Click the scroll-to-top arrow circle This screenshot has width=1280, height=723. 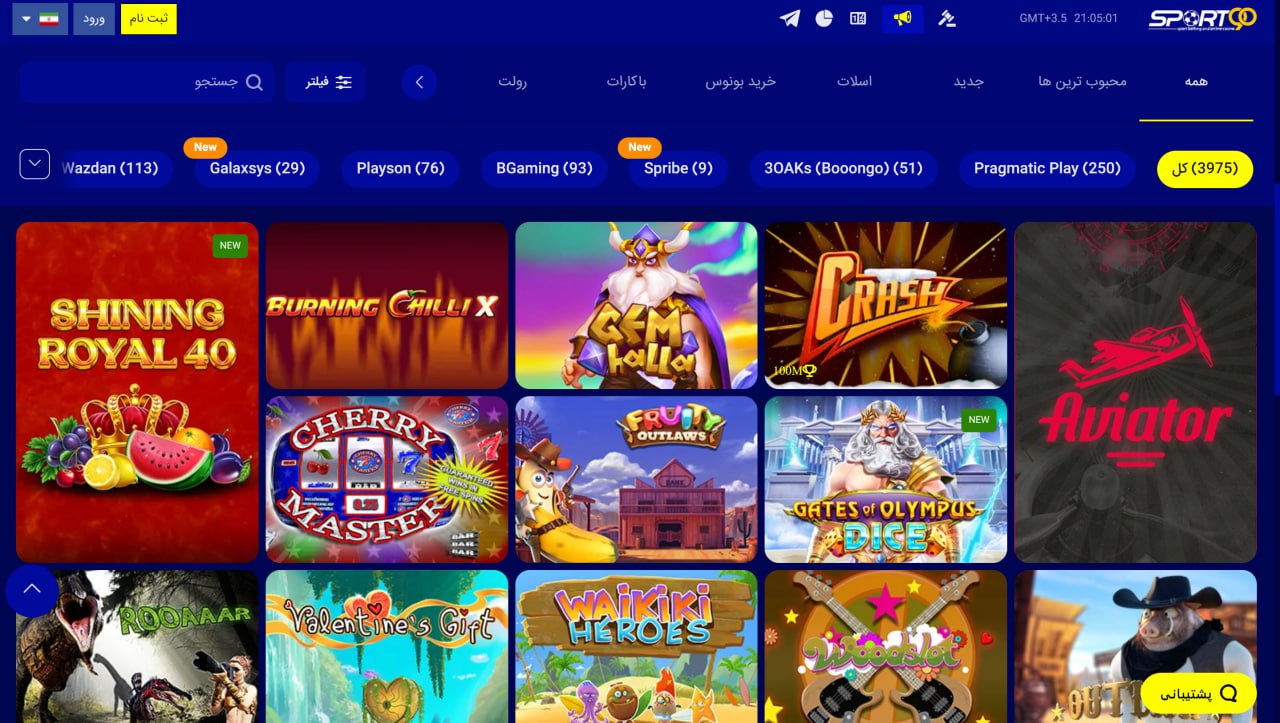[32, 590]
